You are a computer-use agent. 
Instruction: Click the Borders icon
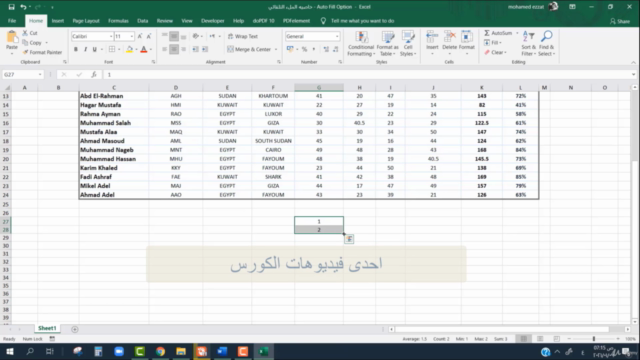point(112,49)
